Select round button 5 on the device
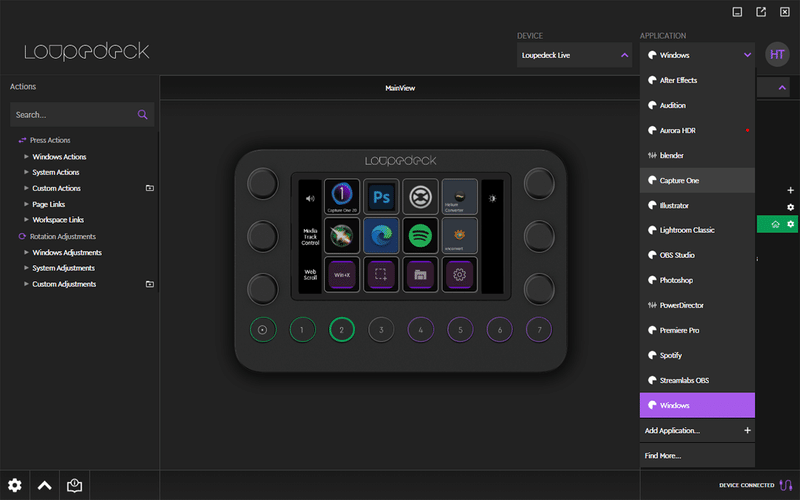Viewport: 800px width, 500px height. pyautogui.click(x=460, y=330)
